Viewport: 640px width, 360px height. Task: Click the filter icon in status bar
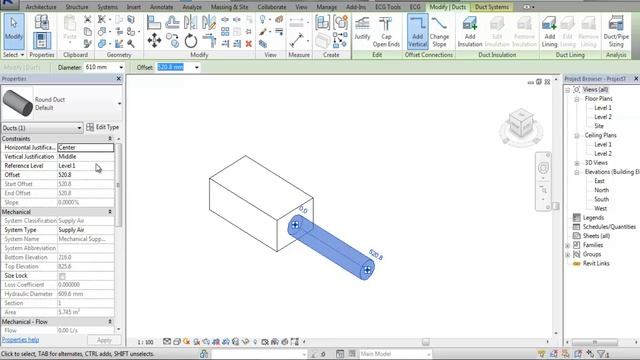point(602,354)
